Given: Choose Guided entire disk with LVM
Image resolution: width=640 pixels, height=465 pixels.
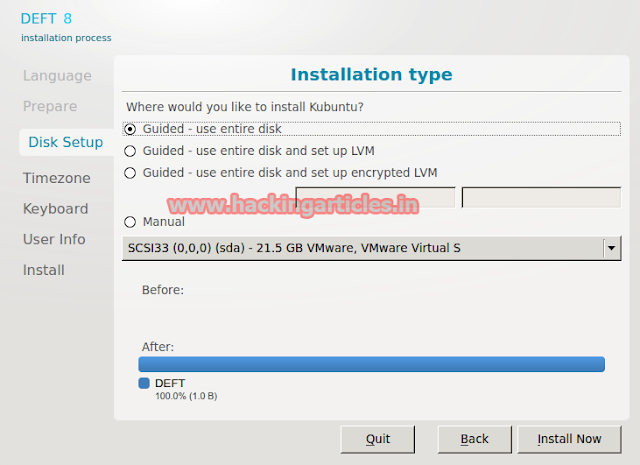Looking at the screenshot, I should point(130,151).
